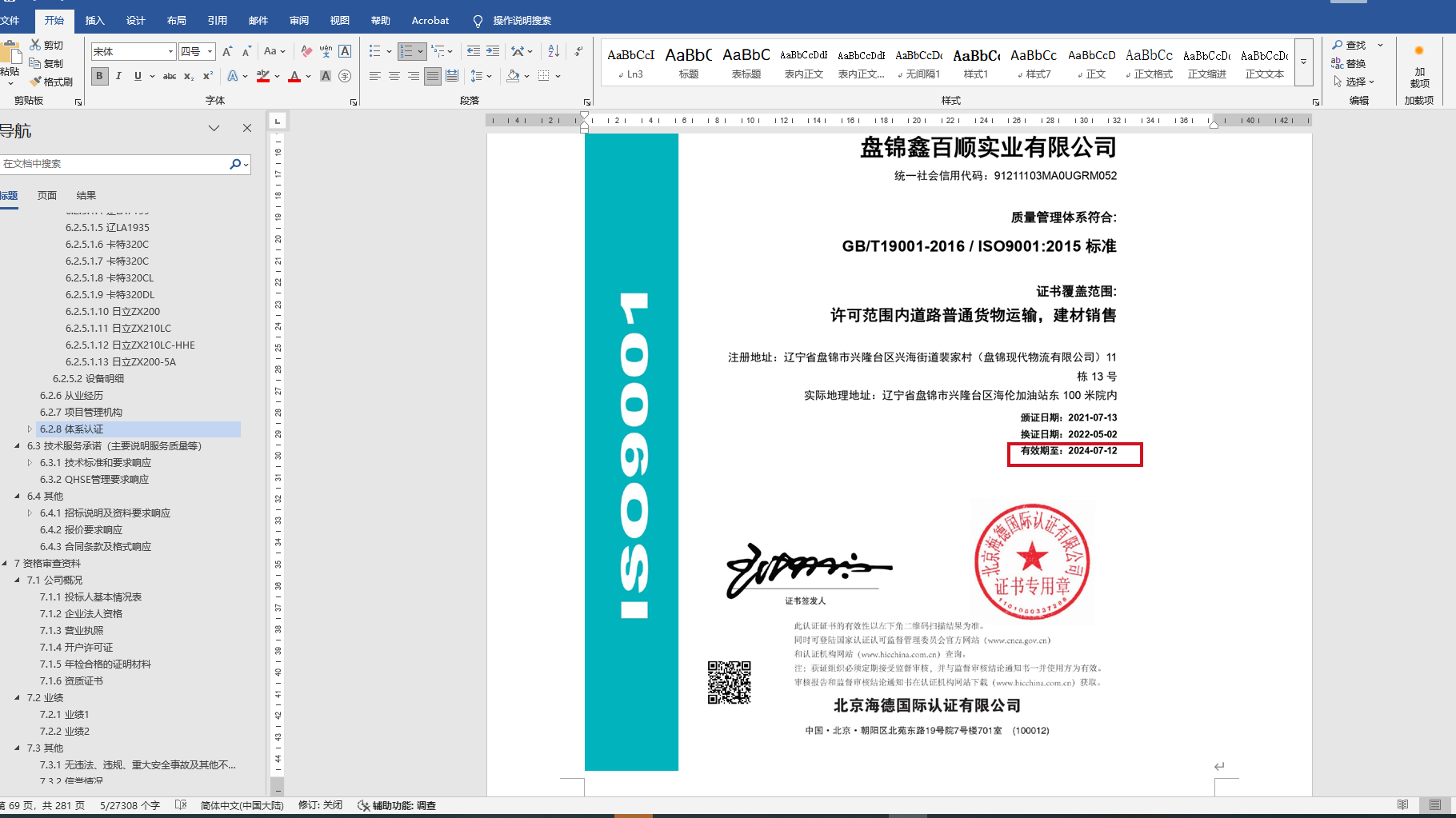The width and height of the screenshot is (1456, 818).
Task: Toggle Underline formatting
Action: pyautogui.click(x=138, y=77)
